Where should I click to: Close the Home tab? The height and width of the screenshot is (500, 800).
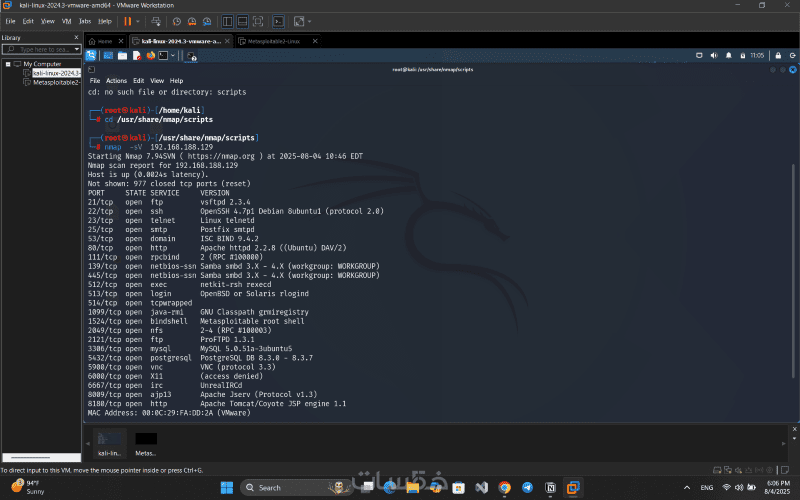(x=121, y=41)
